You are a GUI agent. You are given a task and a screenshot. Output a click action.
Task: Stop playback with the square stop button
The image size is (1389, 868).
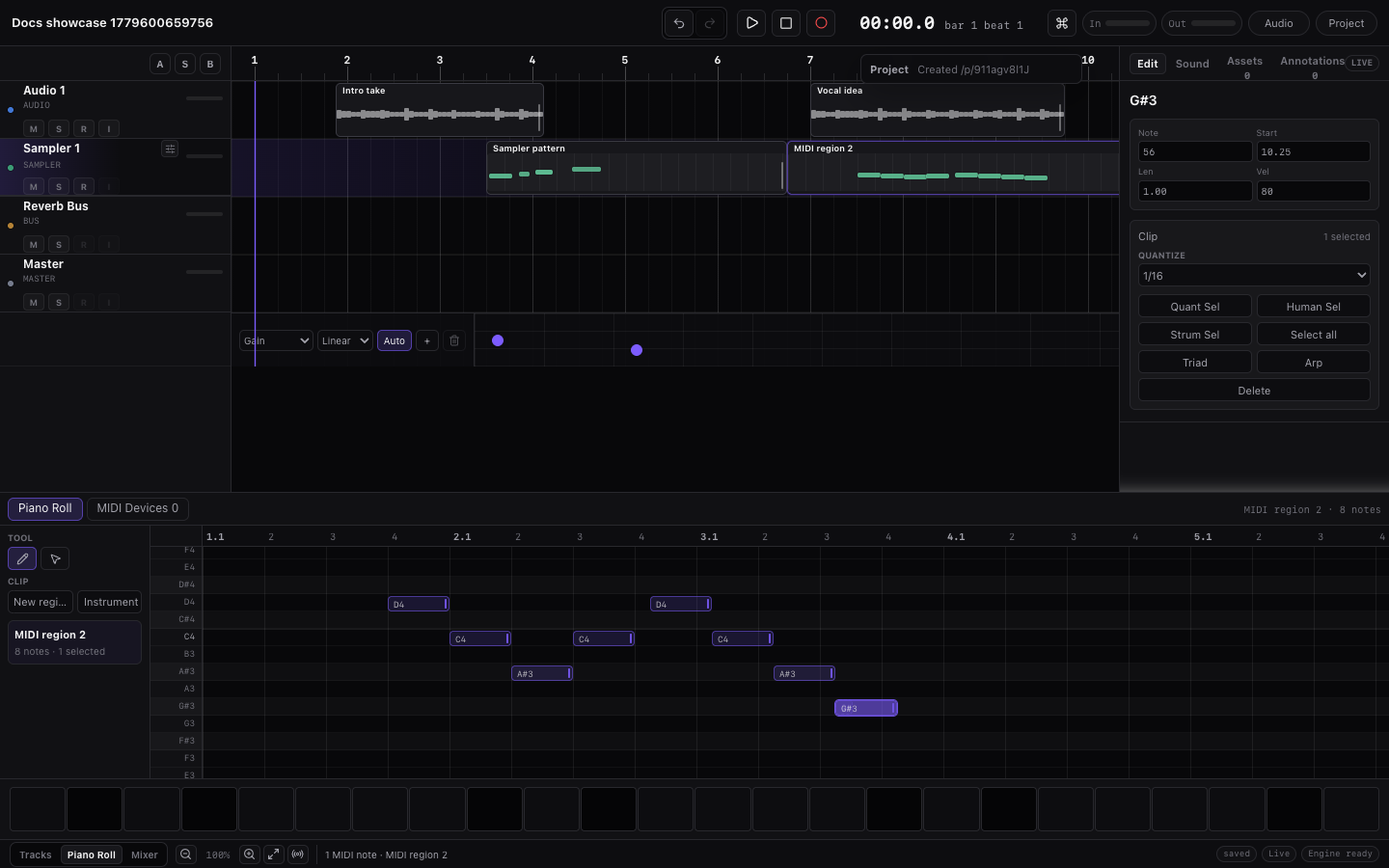[x=786, y=23]
